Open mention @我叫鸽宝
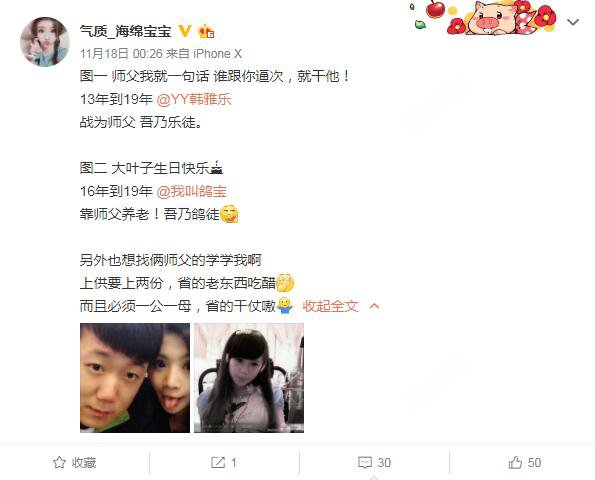The height and width of the screenshot is (480, 595). (191, 191)
